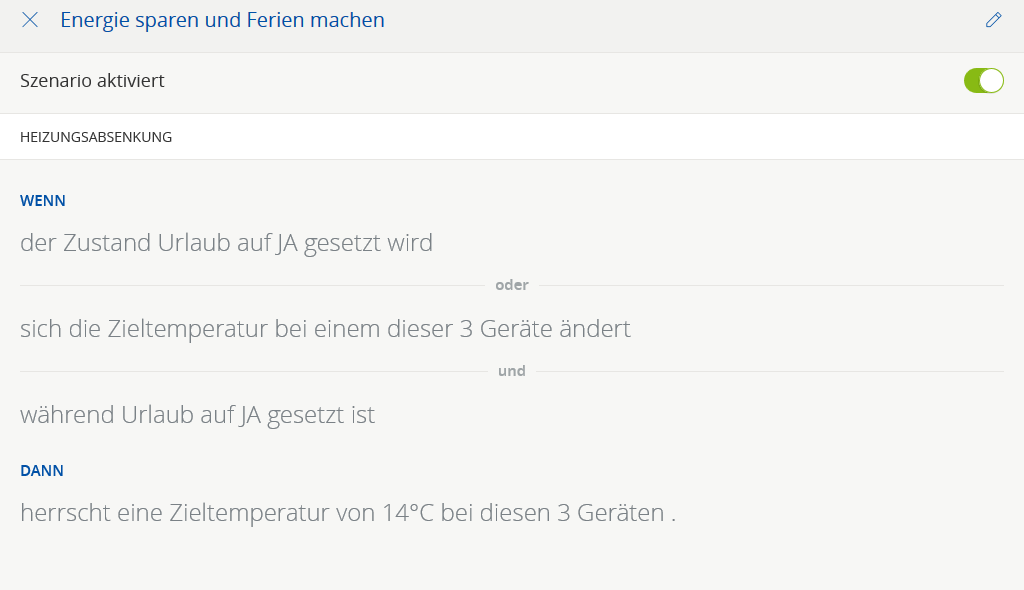The height and width of the screenshot is (590, 1024).
Task: Click the scenario title Energie sparen und Ferien machen
Action: pos(222,20)
